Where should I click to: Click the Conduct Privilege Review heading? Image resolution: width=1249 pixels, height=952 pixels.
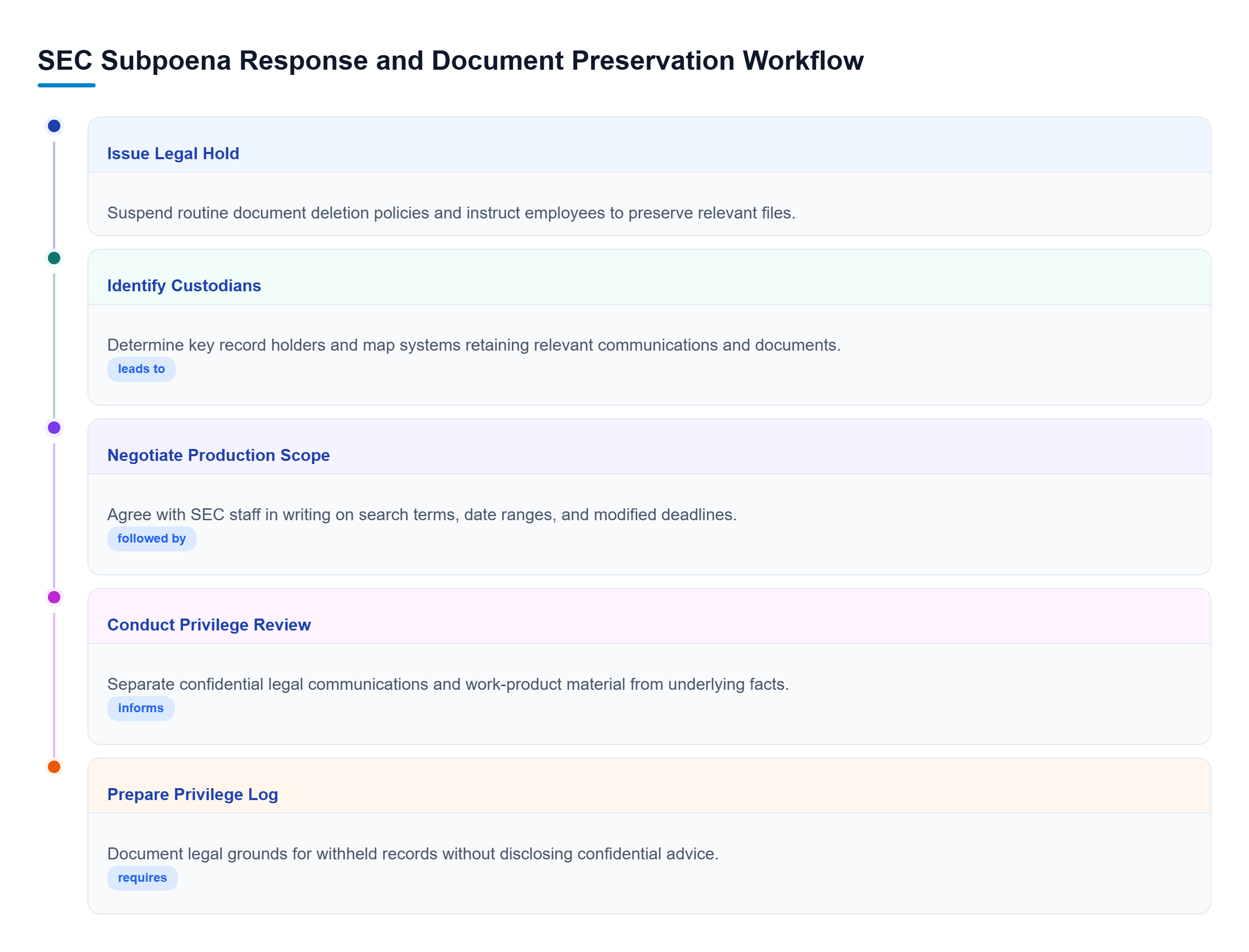pos(209,624)
